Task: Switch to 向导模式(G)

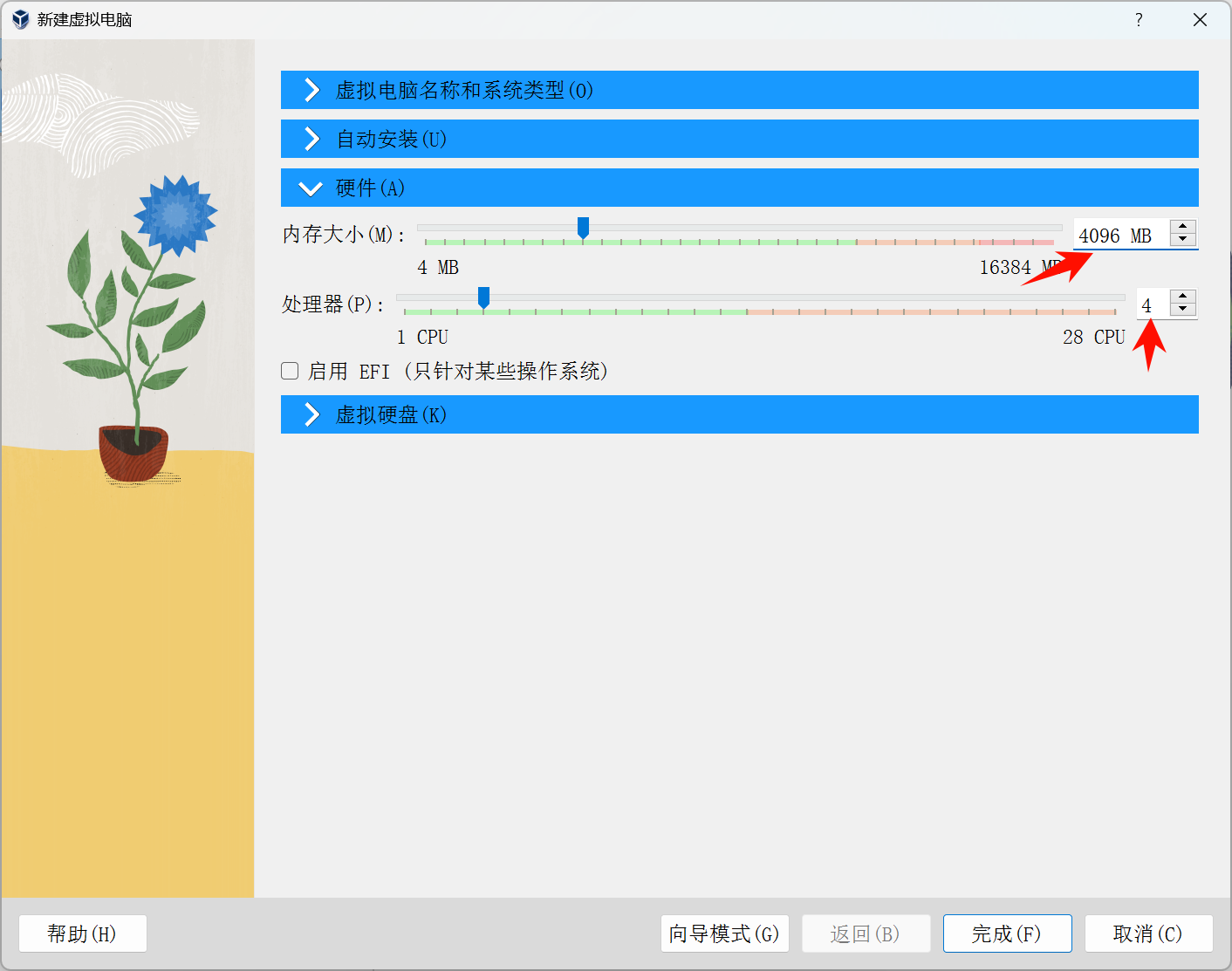Action: (x=724, y=933)
